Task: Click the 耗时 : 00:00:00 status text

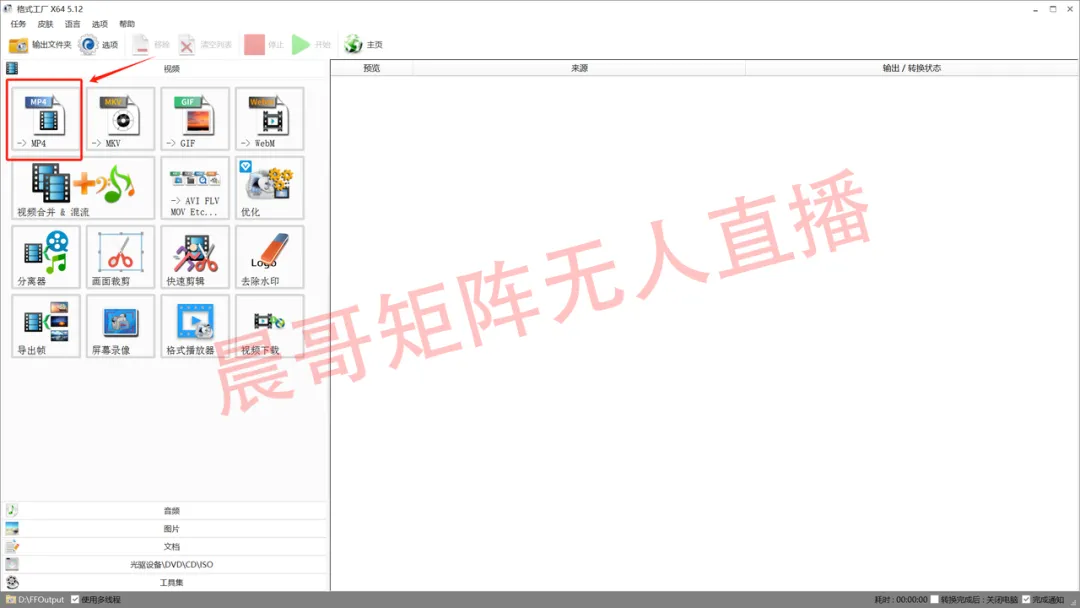Action: click(x=901, y=600)
